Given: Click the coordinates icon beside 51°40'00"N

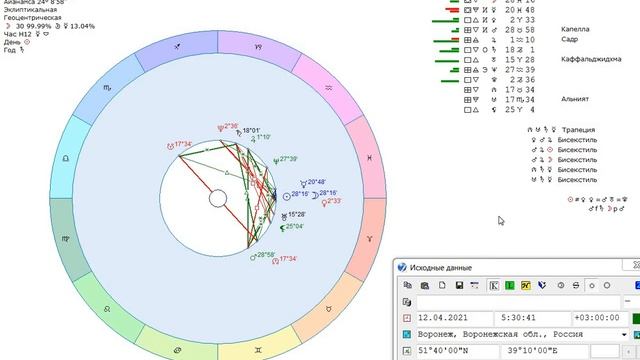Looking at the screenshot, I should point(407,351).
